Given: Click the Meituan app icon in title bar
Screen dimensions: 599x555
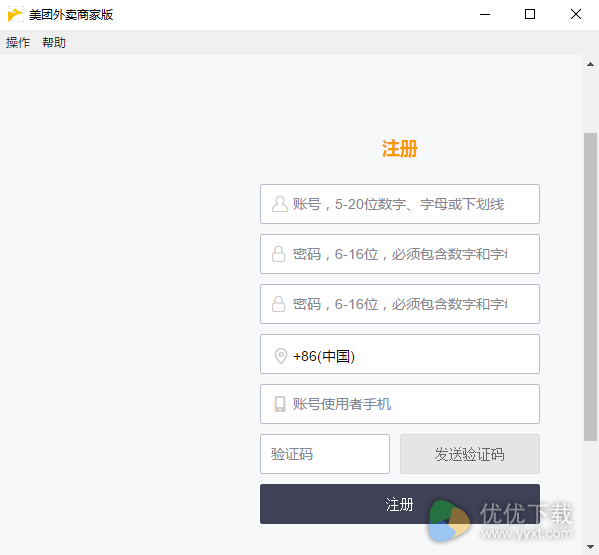Looking at the screenshot, I should [15, 15].
